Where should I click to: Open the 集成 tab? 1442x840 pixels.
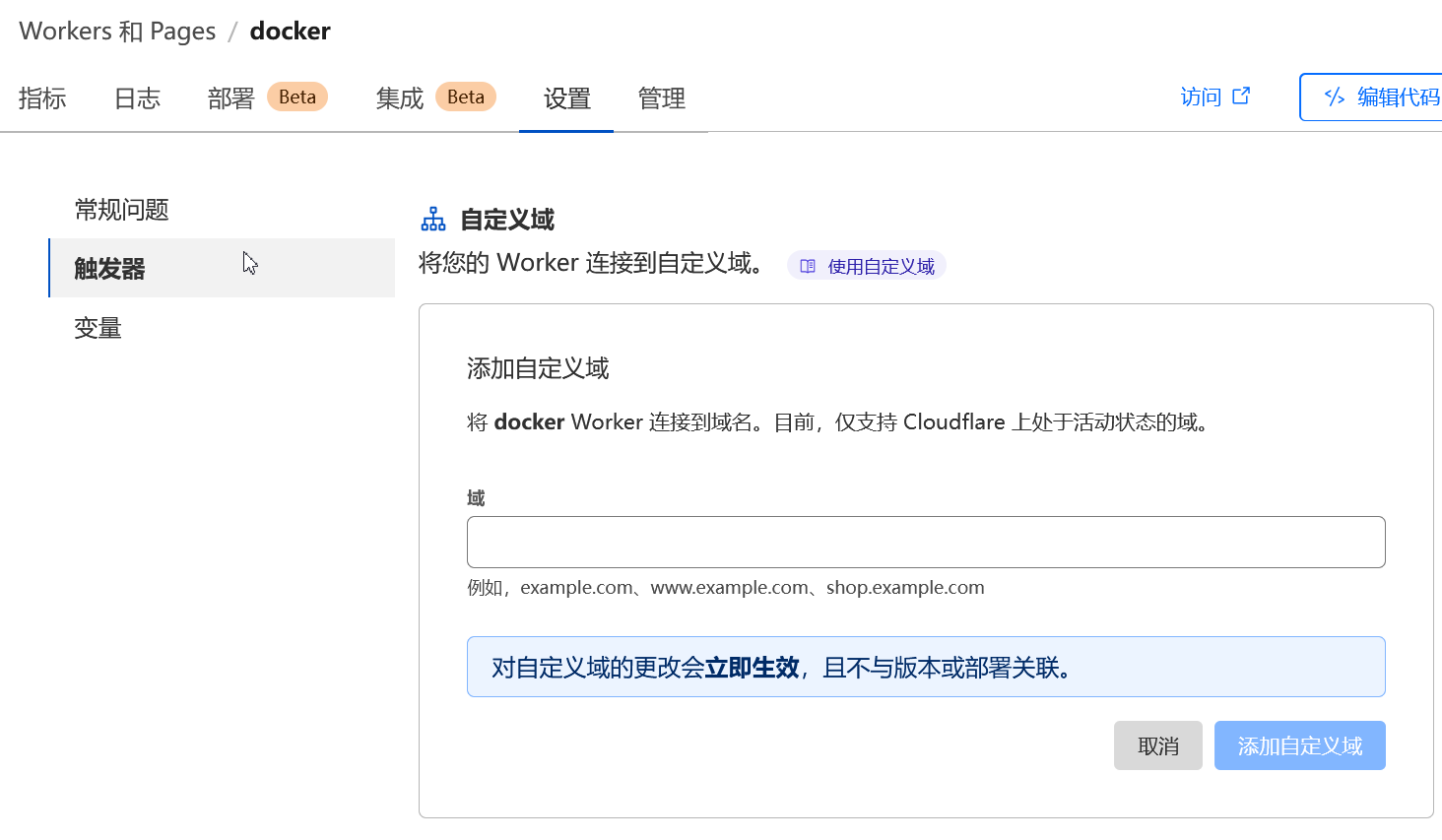coord(400,98)
